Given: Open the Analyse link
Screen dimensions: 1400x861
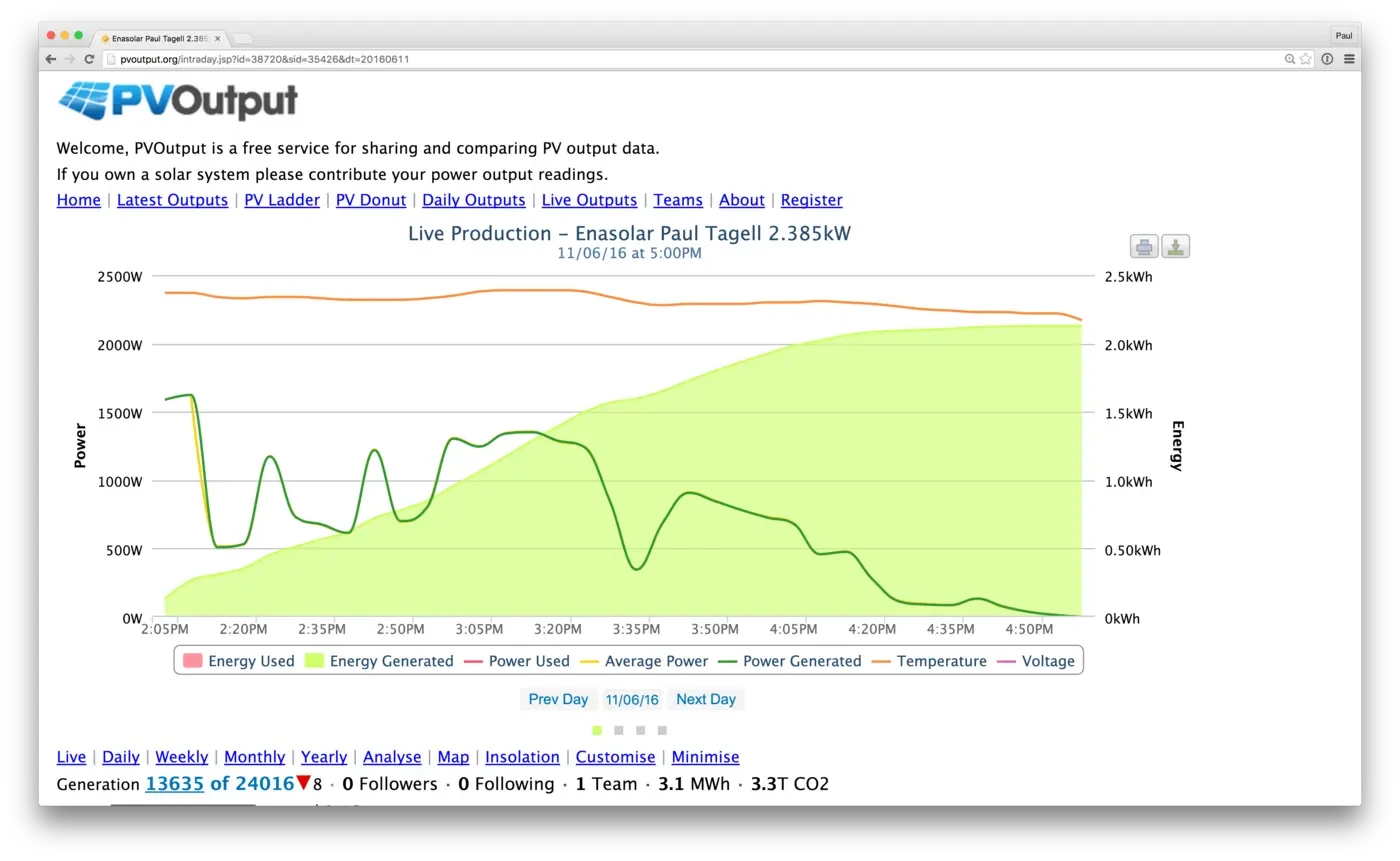Looking at the screenshot, I should pyautogui.click(x=393, y=757).
